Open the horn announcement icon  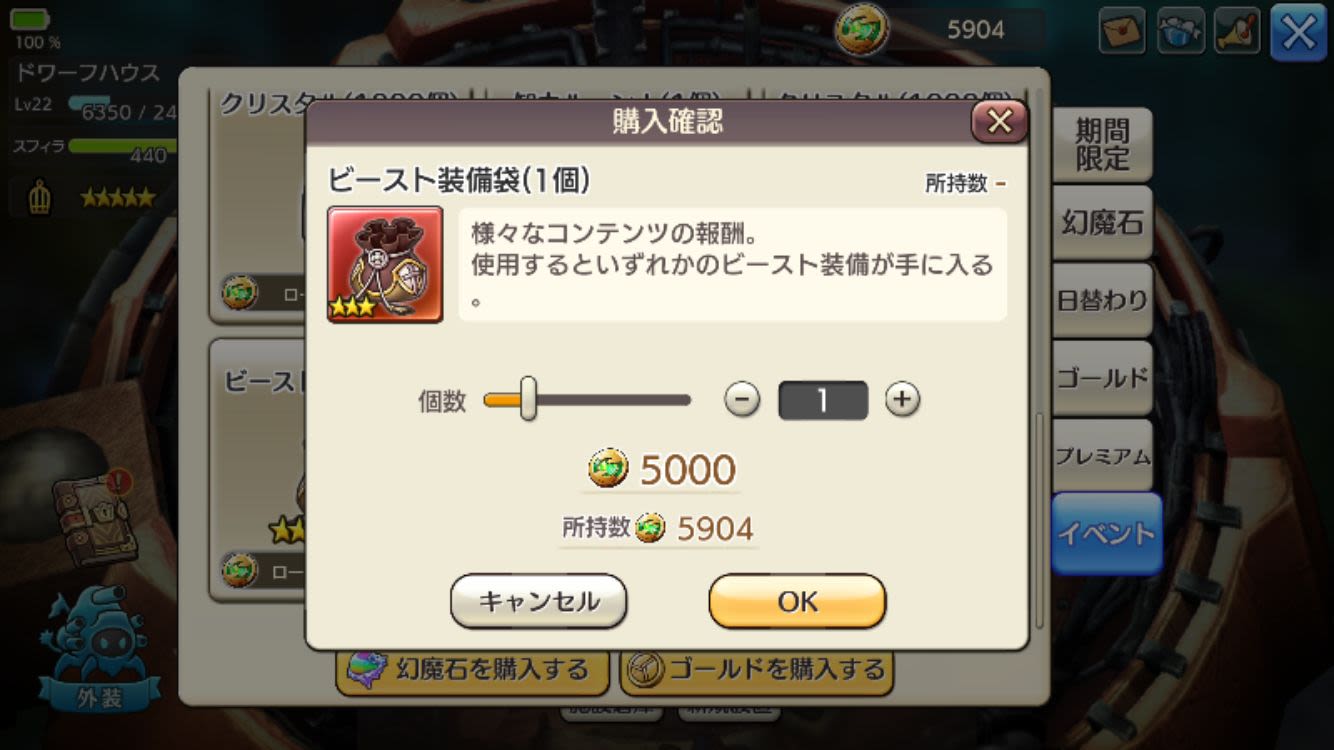[x=1238, y=31]
